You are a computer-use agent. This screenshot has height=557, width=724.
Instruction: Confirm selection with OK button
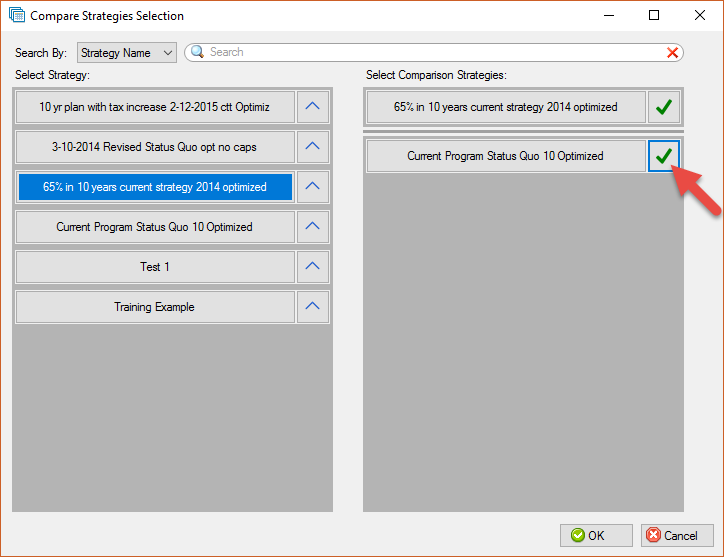point(596,535)
